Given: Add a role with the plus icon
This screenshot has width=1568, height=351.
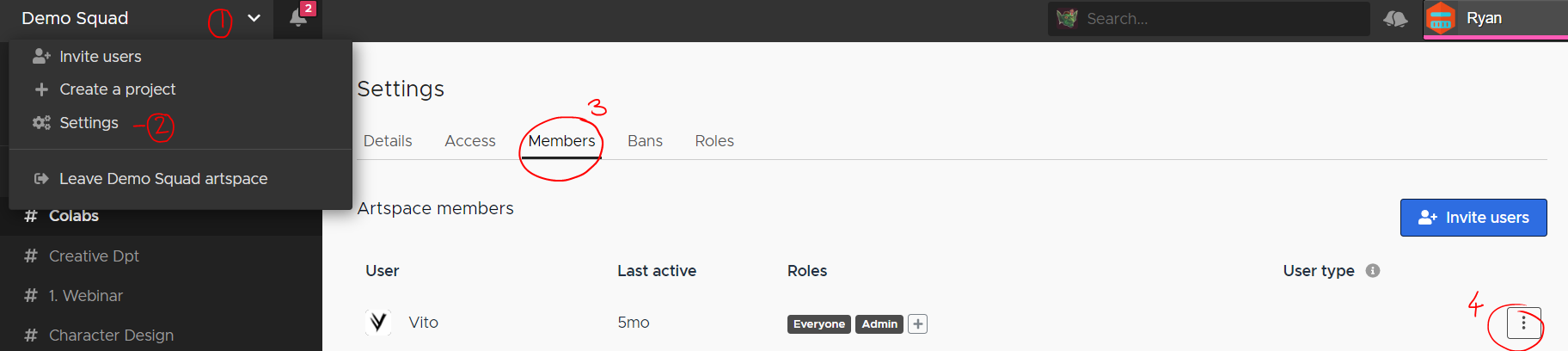Looking at the screenshot, I should 918,324.
